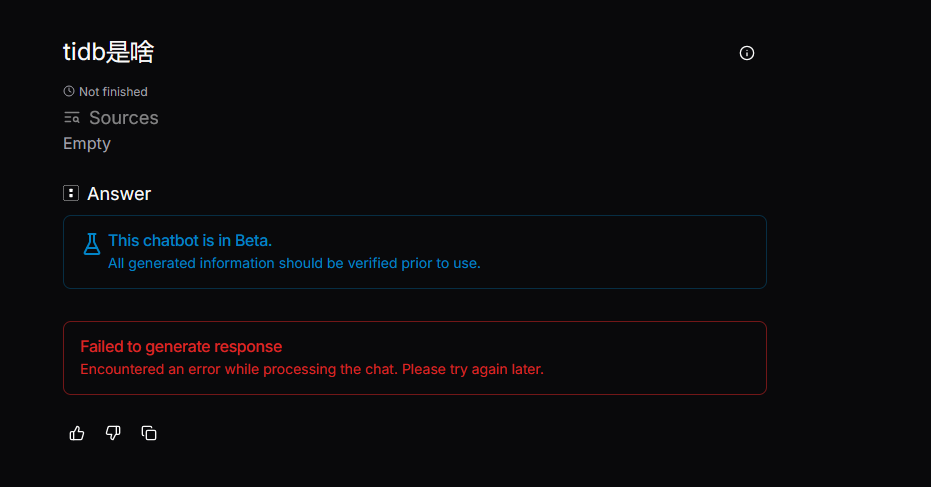Click the "Not finished" status text

[x=113, y=92]
